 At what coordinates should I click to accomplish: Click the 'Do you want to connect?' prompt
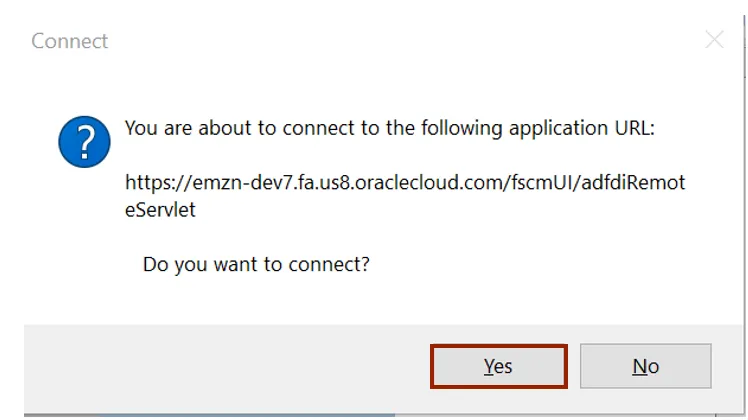pos(256,265)
